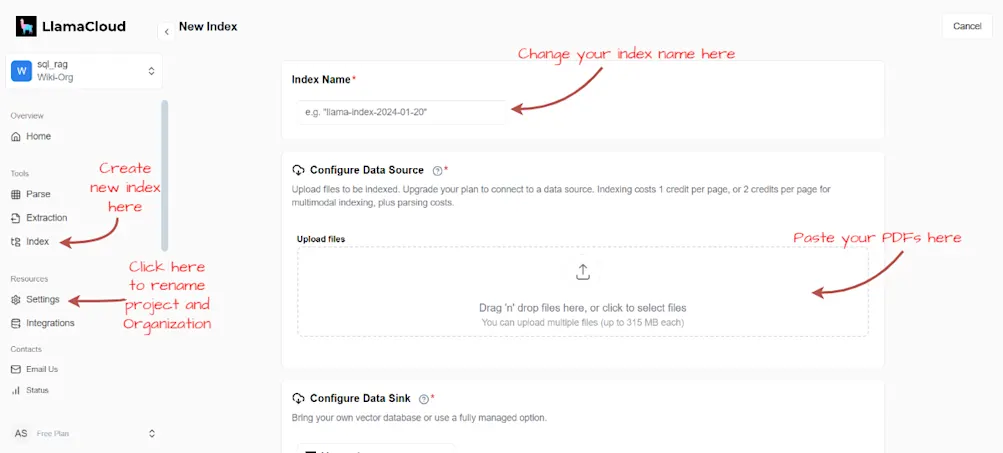Open the Status link
The image size is (1003, 453).
[x=37, y=390]
